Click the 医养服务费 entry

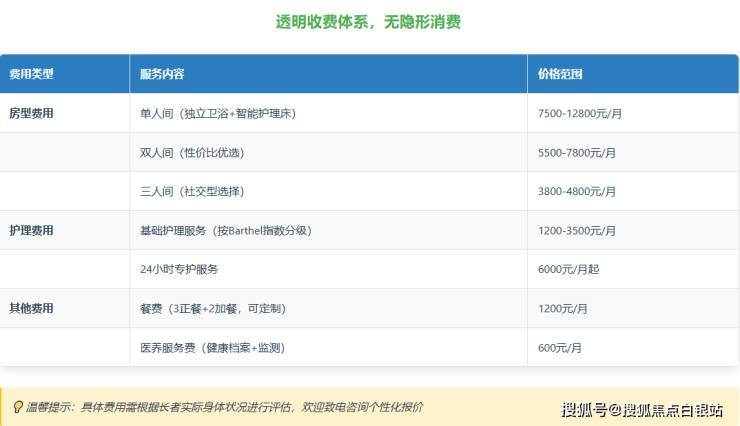(212, 347)
